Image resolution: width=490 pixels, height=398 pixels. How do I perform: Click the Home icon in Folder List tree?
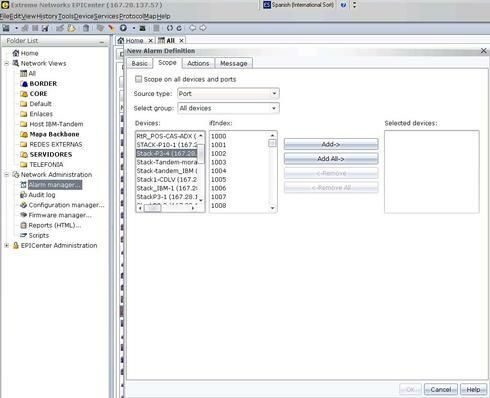pyautogui.click(x=16, y=53)
